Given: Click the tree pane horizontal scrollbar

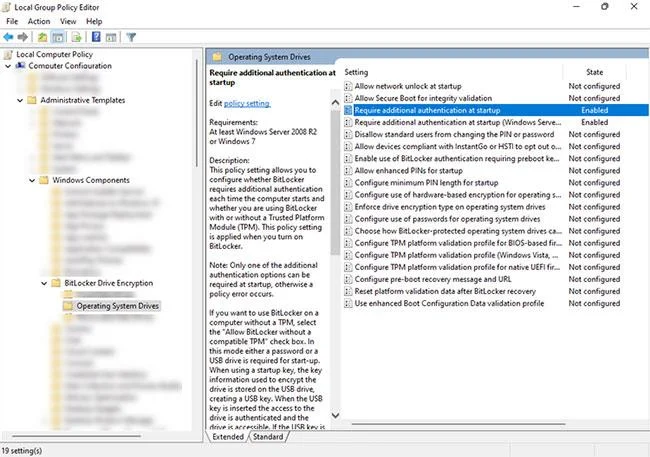Looking at the screenshot, I should coord(77,436).
